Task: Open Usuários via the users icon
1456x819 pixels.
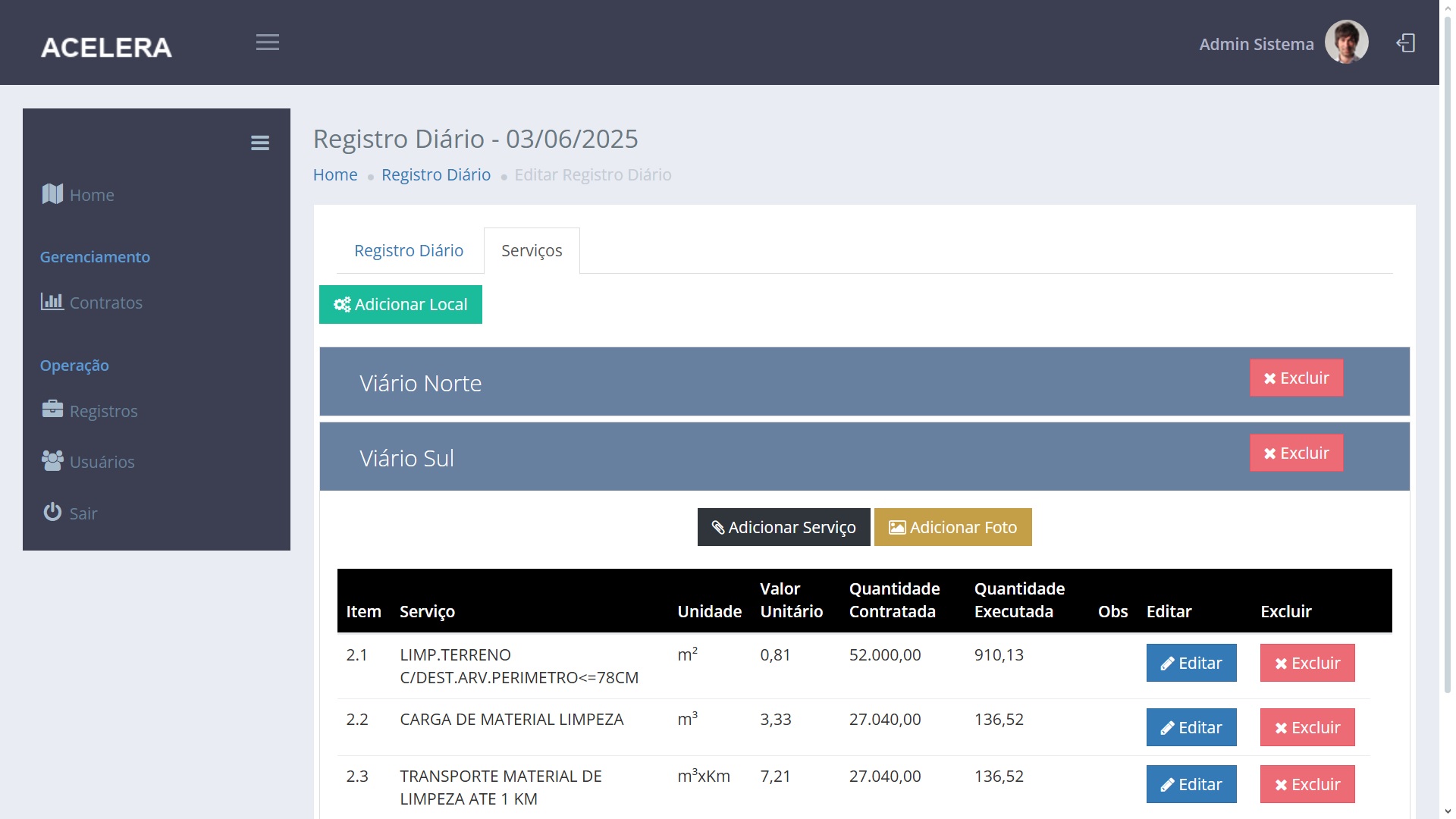Action: (52, 460)
